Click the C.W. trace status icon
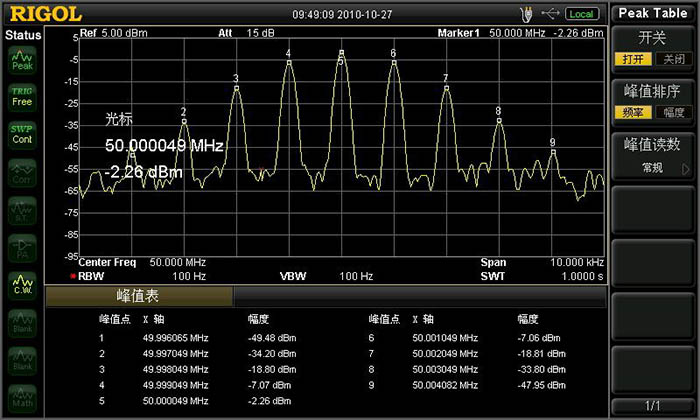This screenshot has width=700, height=420. coord(21,286)
